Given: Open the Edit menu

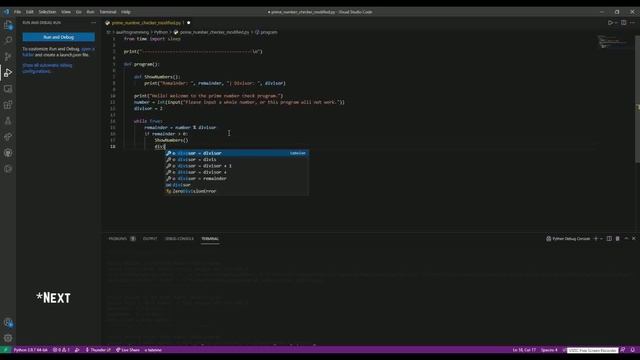Looking at the screenshot, I should [30, 12].
